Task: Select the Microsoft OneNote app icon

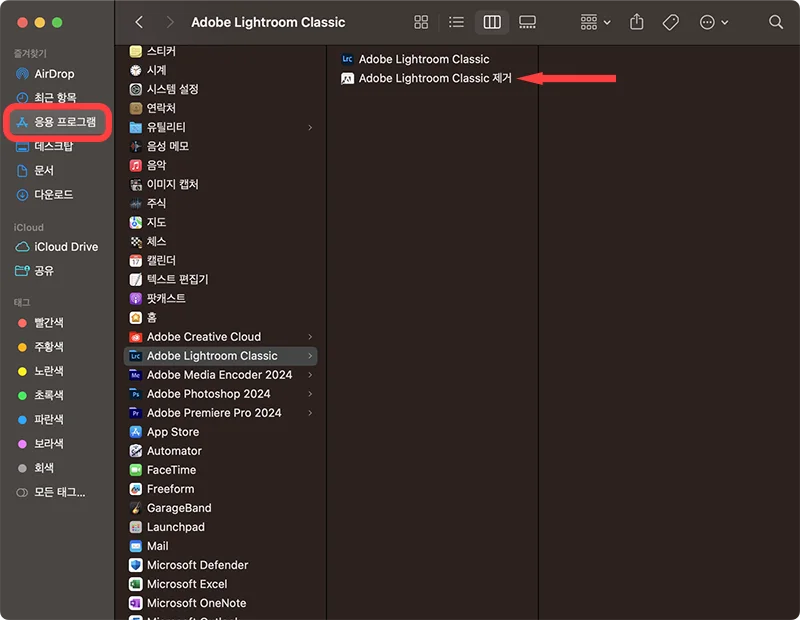Action: click(x=135, y=604)
